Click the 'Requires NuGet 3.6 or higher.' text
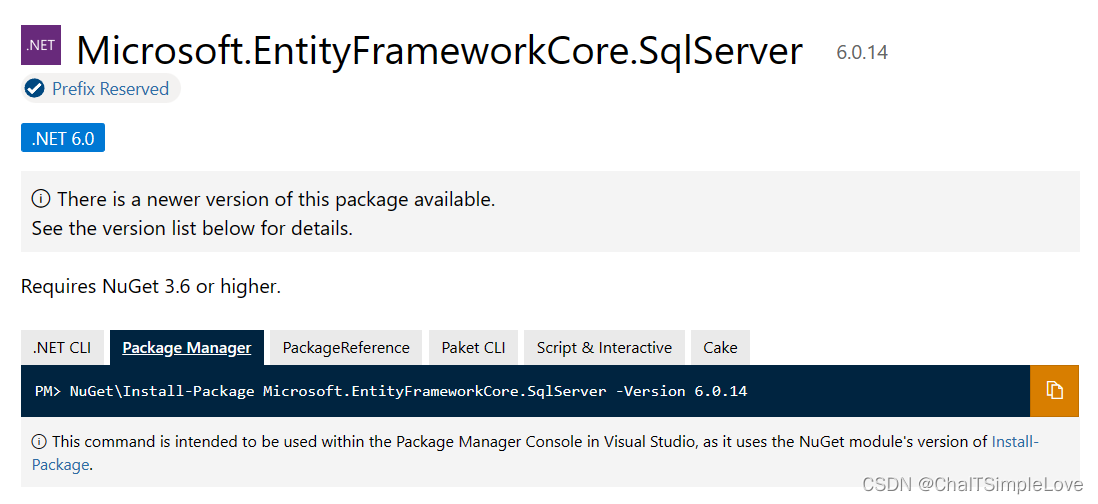 [x=151, y=286]
